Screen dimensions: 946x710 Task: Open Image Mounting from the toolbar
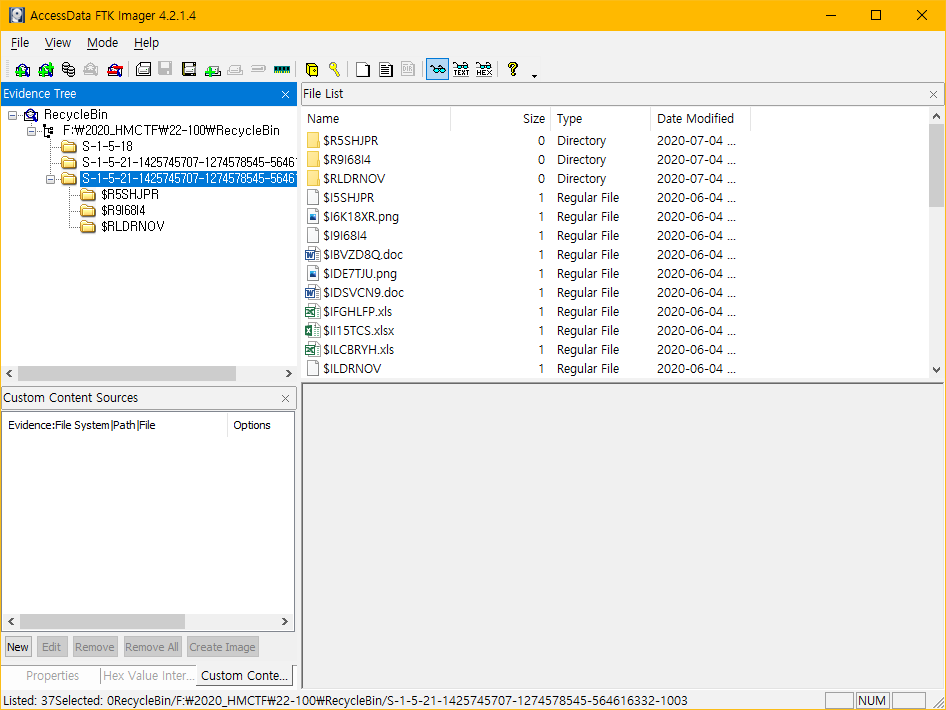pos(68,70)
